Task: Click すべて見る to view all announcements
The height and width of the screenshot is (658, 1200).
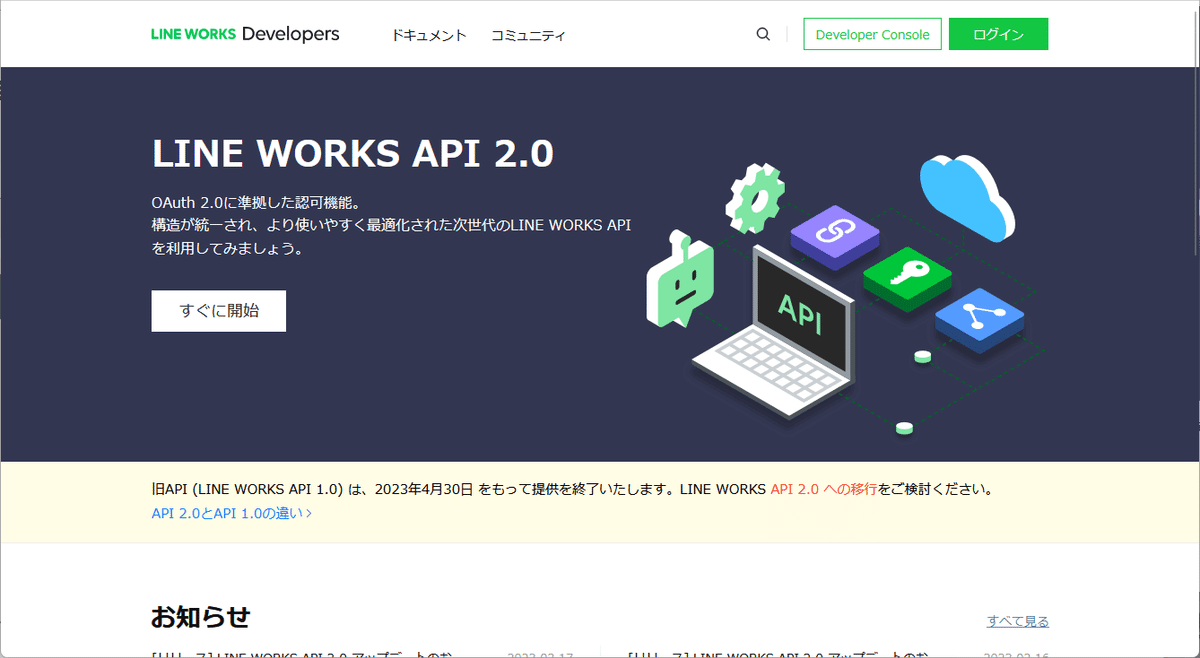Action: (x=1017, y=620)
